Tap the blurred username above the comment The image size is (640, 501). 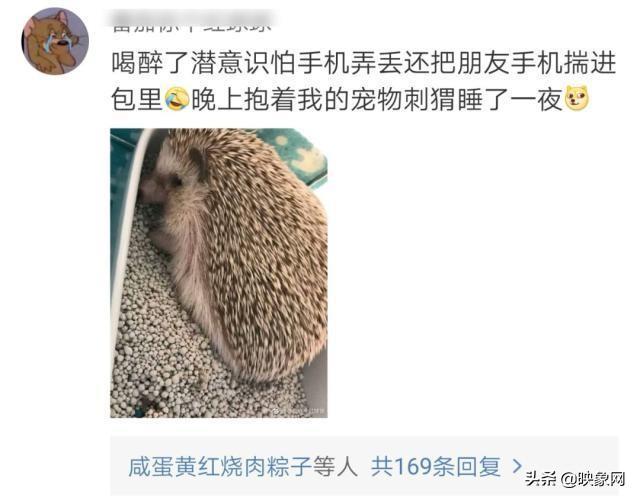pos(191,22)
